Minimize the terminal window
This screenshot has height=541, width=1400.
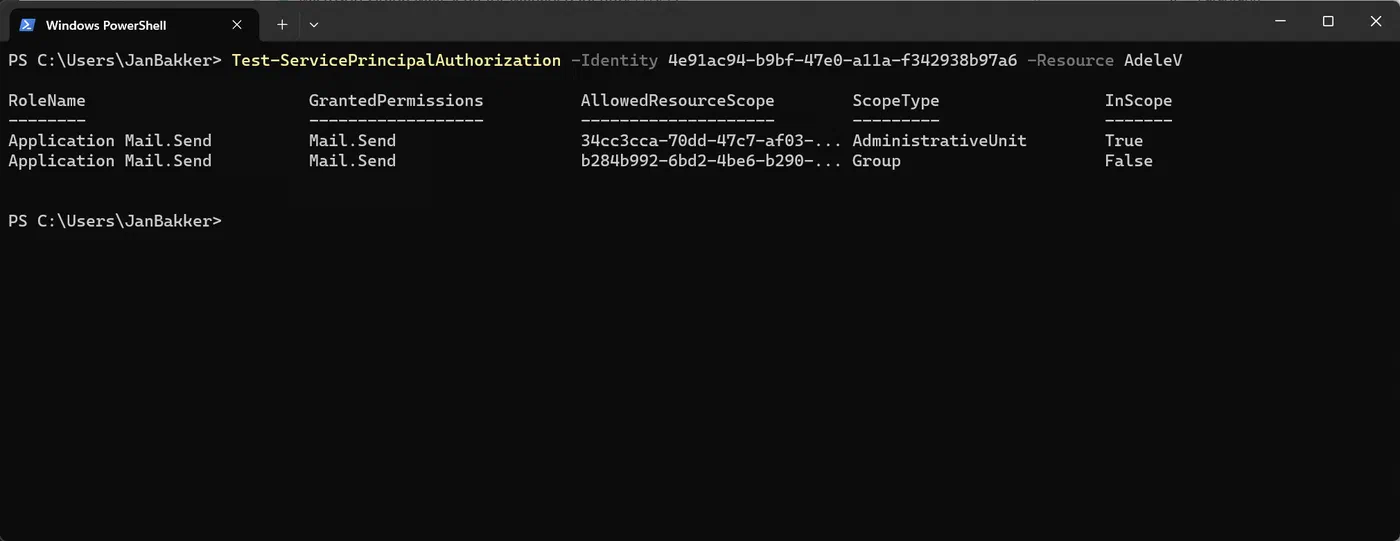(x=1282, y=21)
